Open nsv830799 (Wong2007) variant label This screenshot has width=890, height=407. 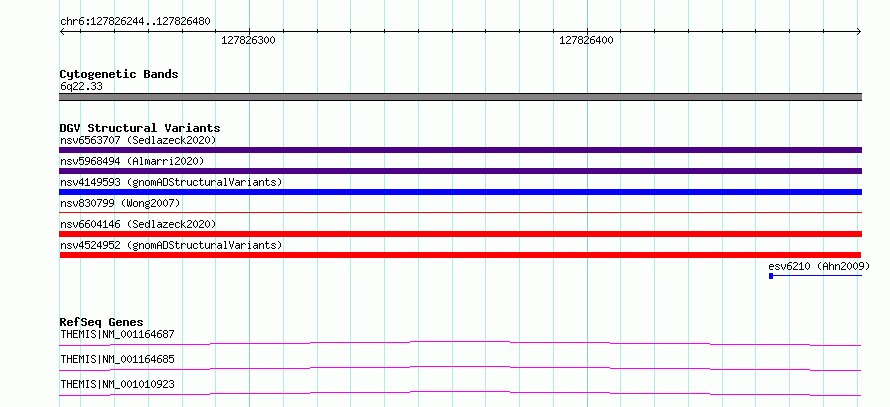point(120,203)
